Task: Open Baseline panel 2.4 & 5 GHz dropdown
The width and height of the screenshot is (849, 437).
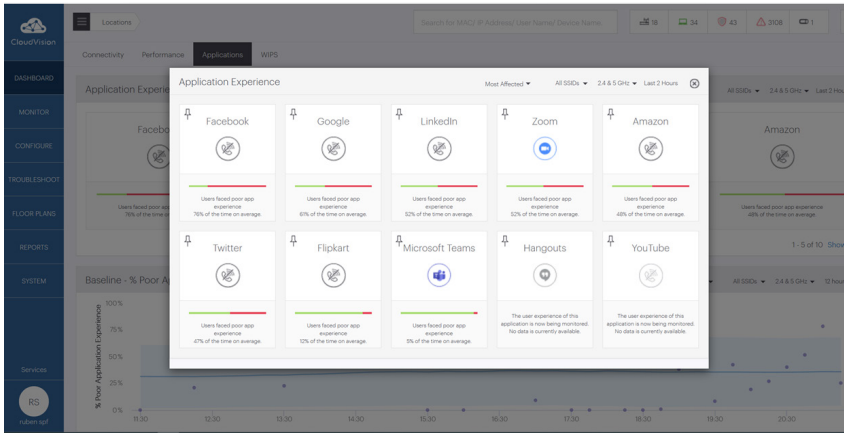Action: 794,282
